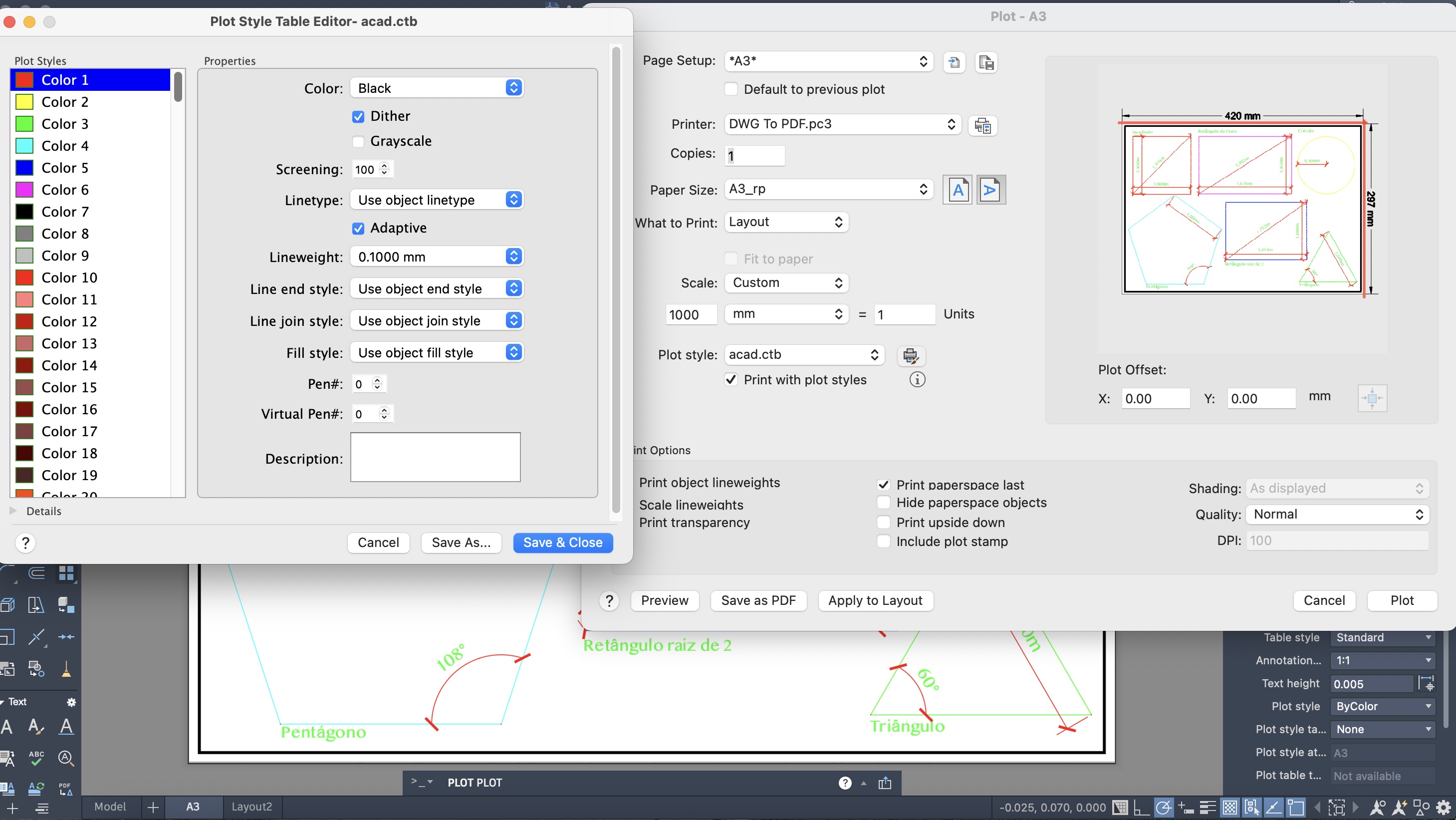The width and height of the screenshot is (1456, 820).
Task: Select portrait paper orientation icon
Action: click(958, 190)
